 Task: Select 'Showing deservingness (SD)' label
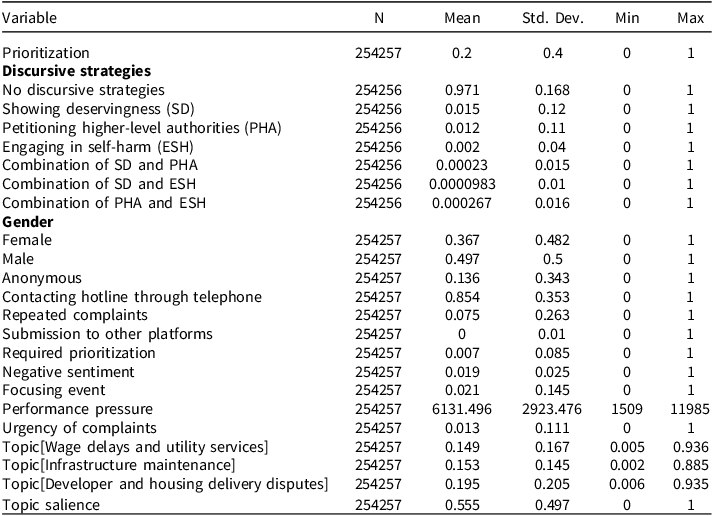tap(98, 109)
